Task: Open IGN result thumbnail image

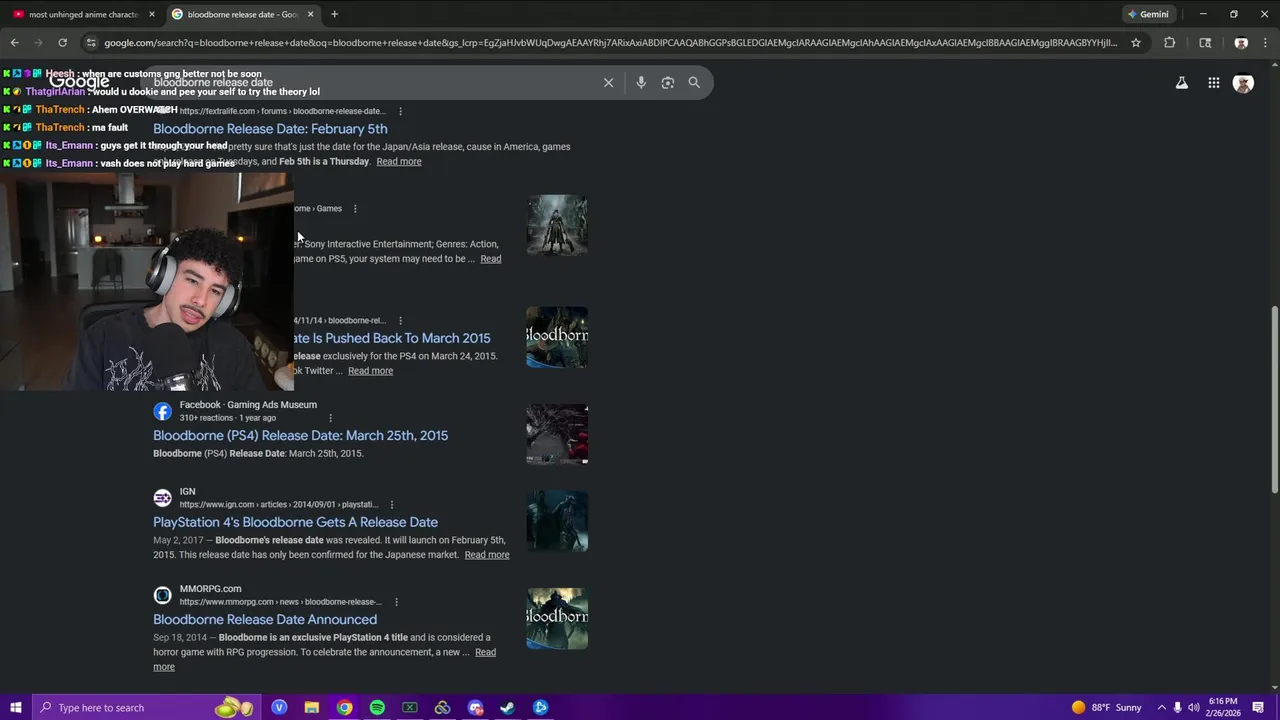Action: 557,521
